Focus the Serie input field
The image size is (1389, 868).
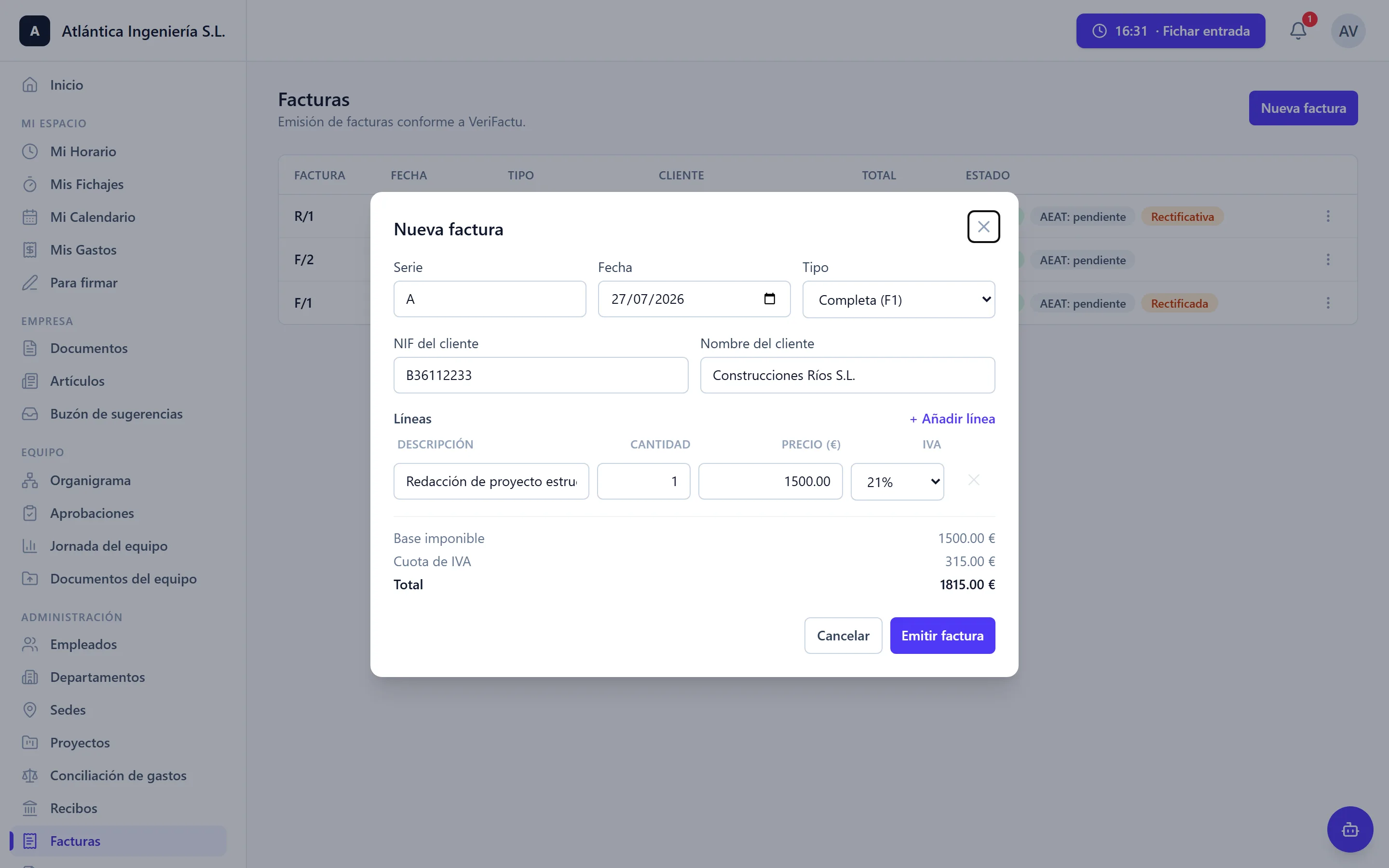[x=490, y=299]
